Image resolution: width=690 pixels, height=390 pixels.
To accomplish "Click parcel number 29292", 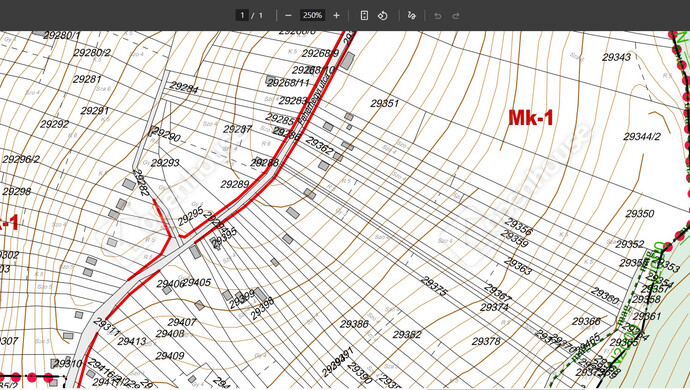I will tap(55, 125).
